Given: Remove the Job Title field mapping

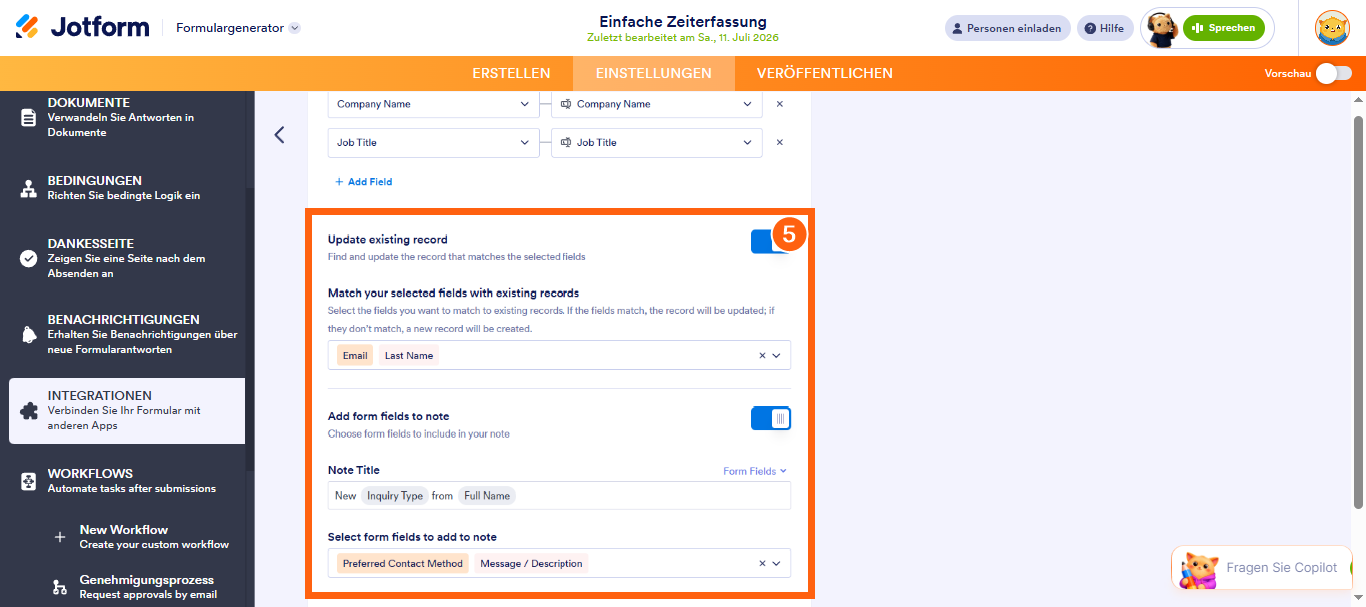Looking at the screenshot, I should [780, 143].
